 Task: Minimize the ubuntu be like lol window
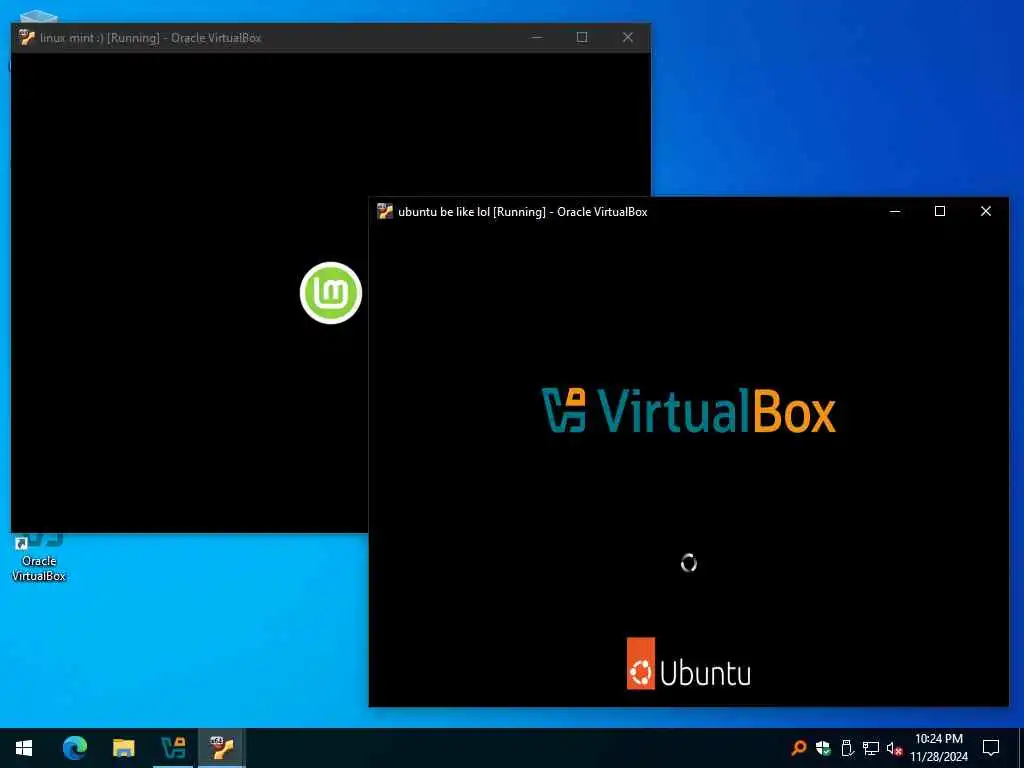pos(895,211)
